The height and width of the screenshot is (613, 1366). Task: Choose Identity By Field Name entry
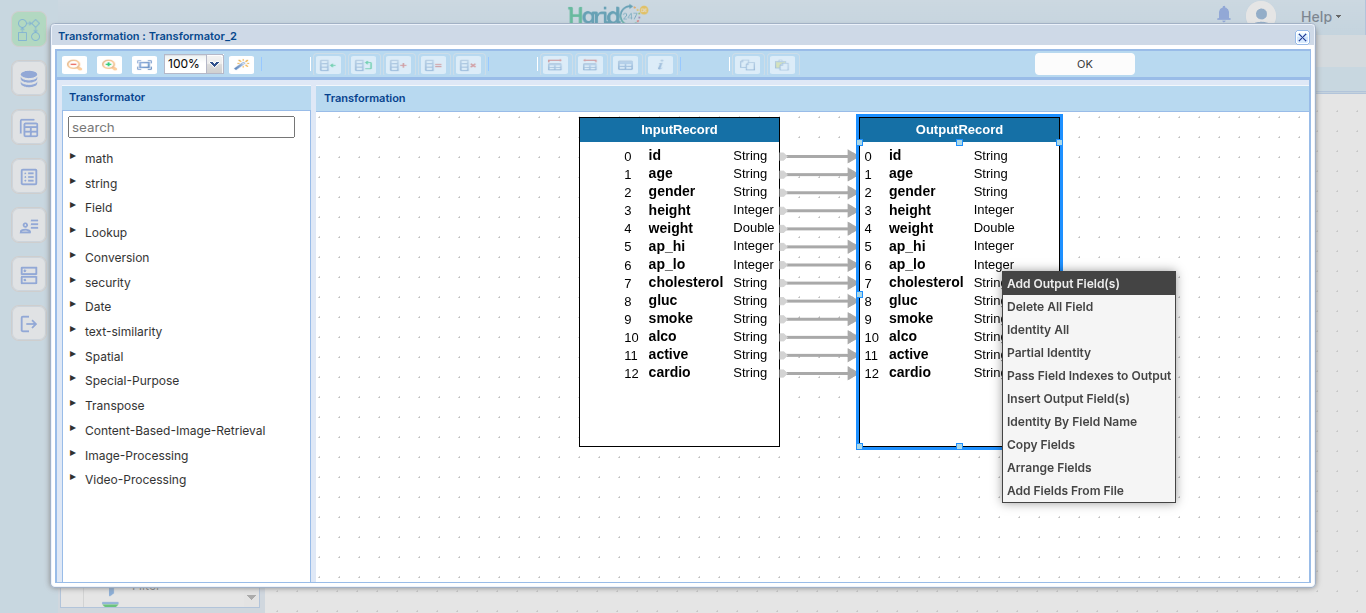(1089, 422)
